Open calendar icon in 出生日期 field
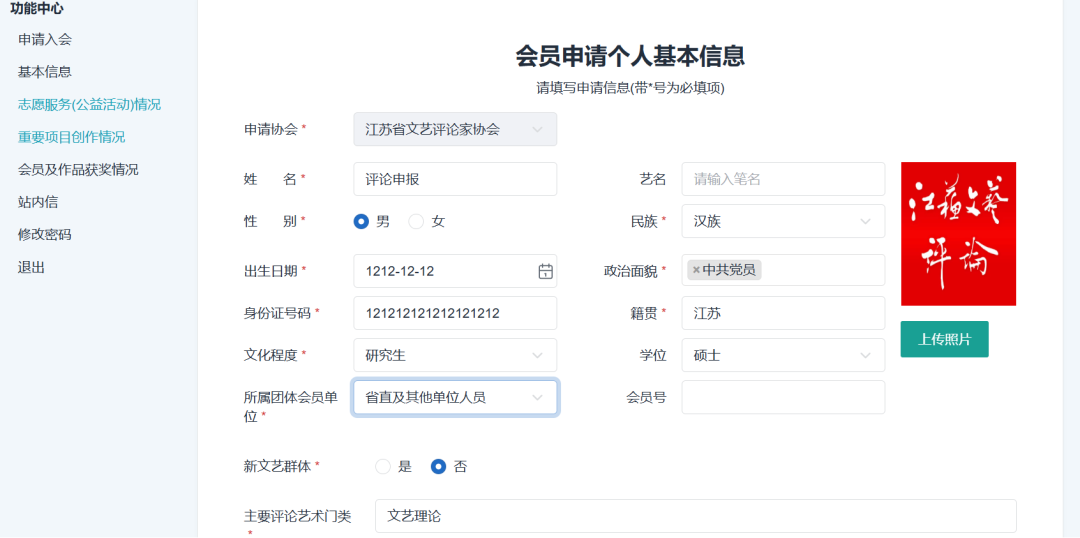 tap(545, 271)
